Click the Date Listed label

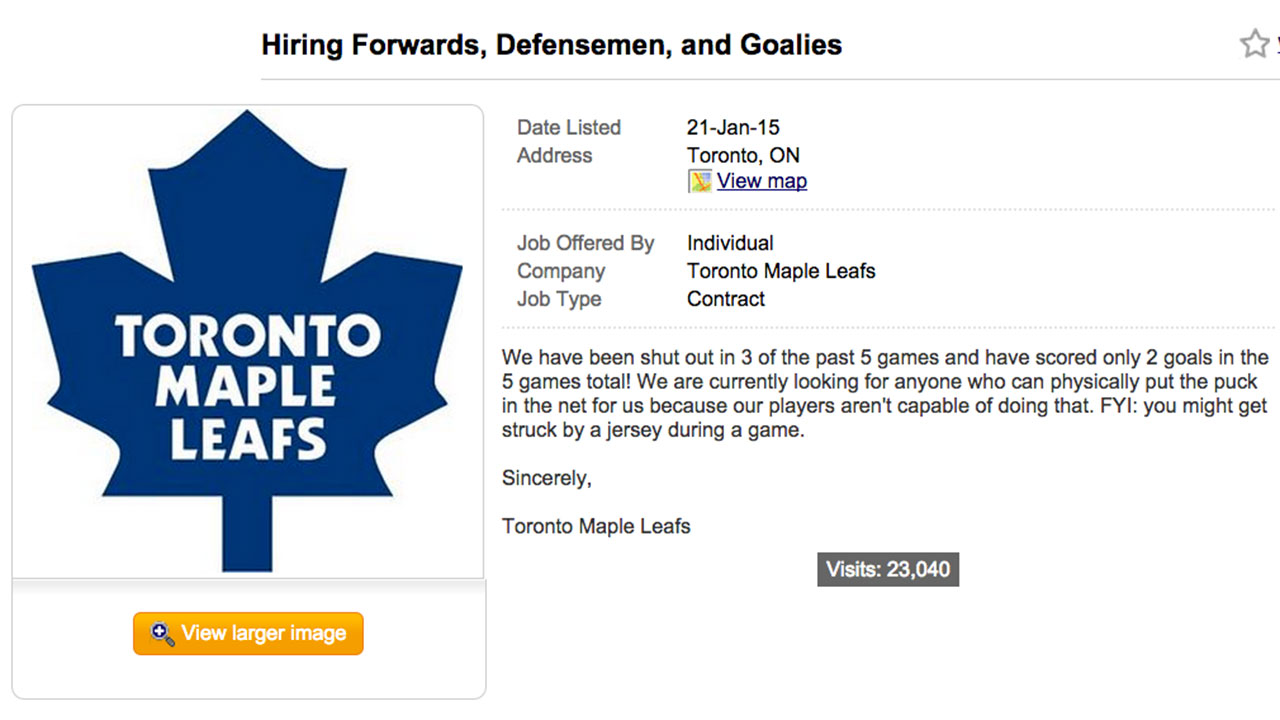tap(568, 127)
